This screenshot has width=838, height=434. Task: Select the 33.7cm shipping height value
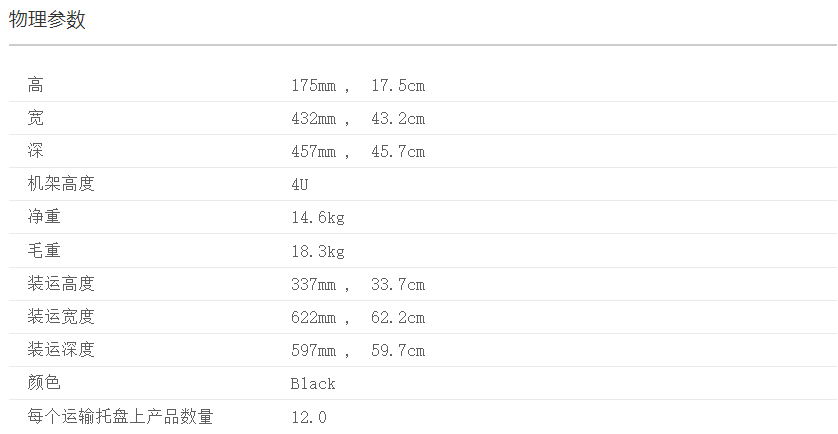397,285
